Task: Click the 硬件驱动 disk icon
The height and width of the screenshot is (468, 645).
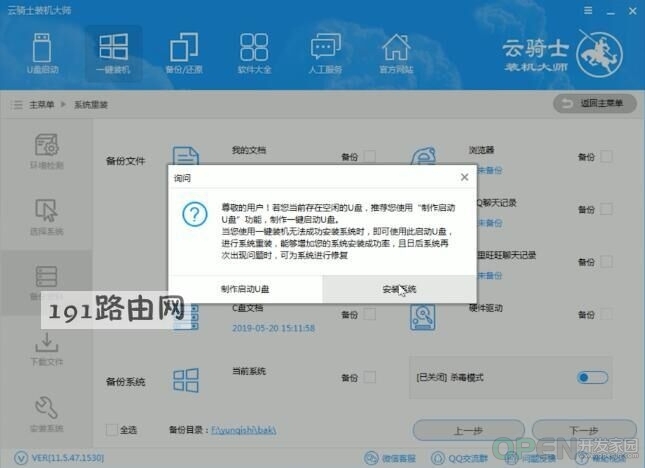Action: click(x=422, y=317)
